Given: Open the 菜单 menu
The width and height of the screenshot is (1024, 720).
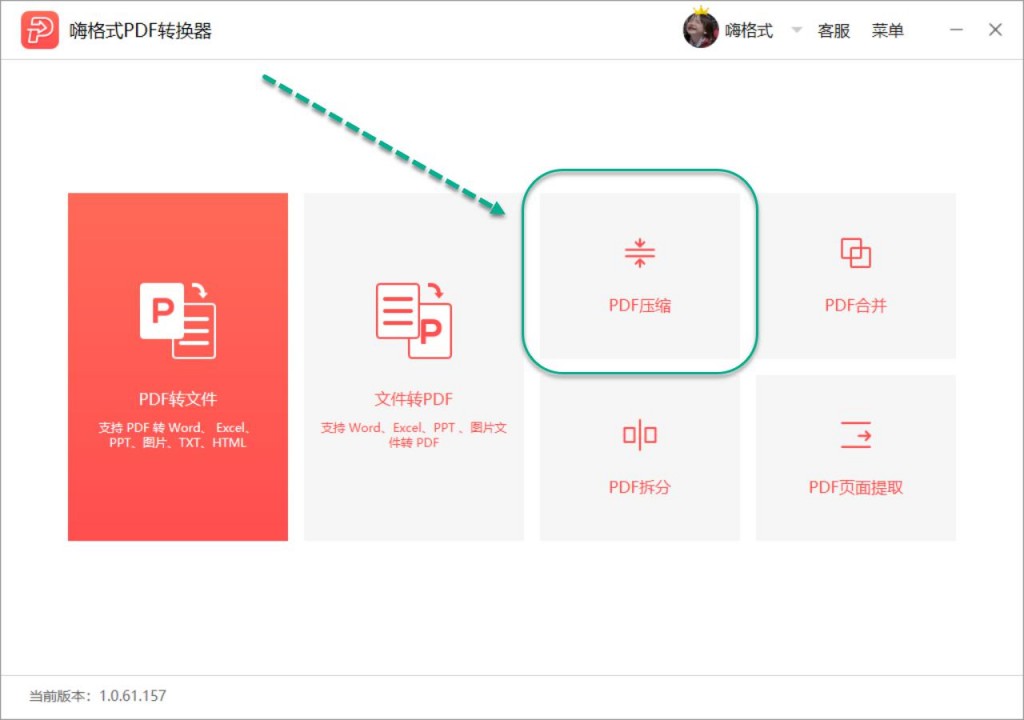Looking at the screenshot, I should click(x=888, y=31).
